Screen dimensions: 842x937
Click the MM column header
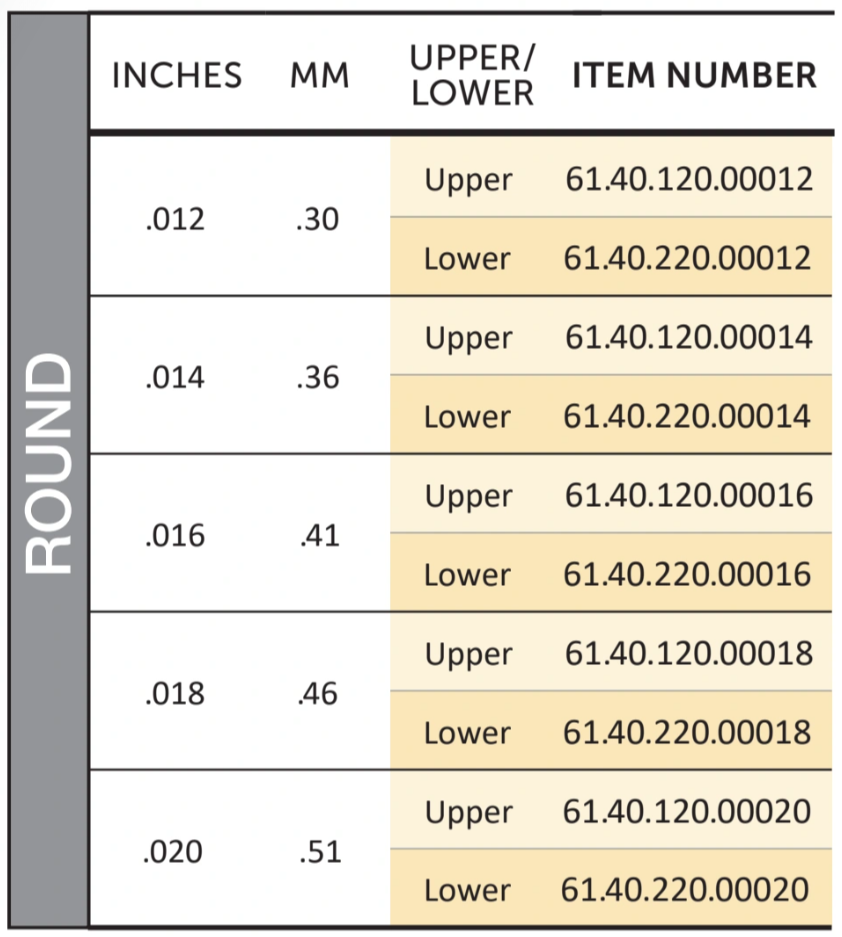pos(320,76)
